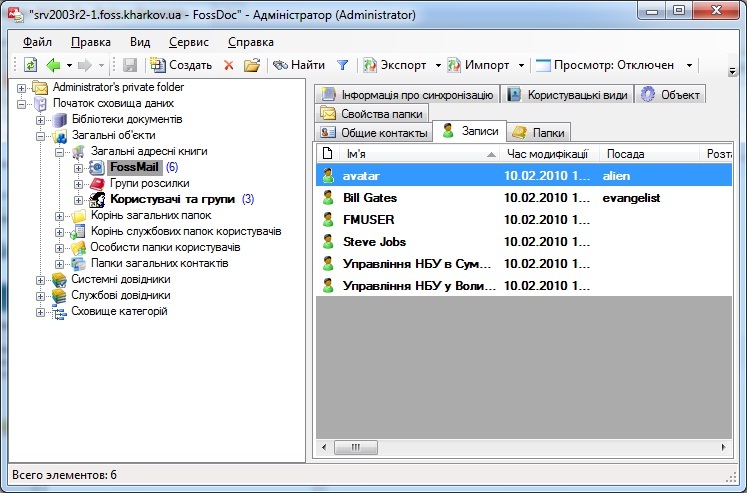Click the user icon beside FMUSER
Screen dimensions: 747x493
328,219
